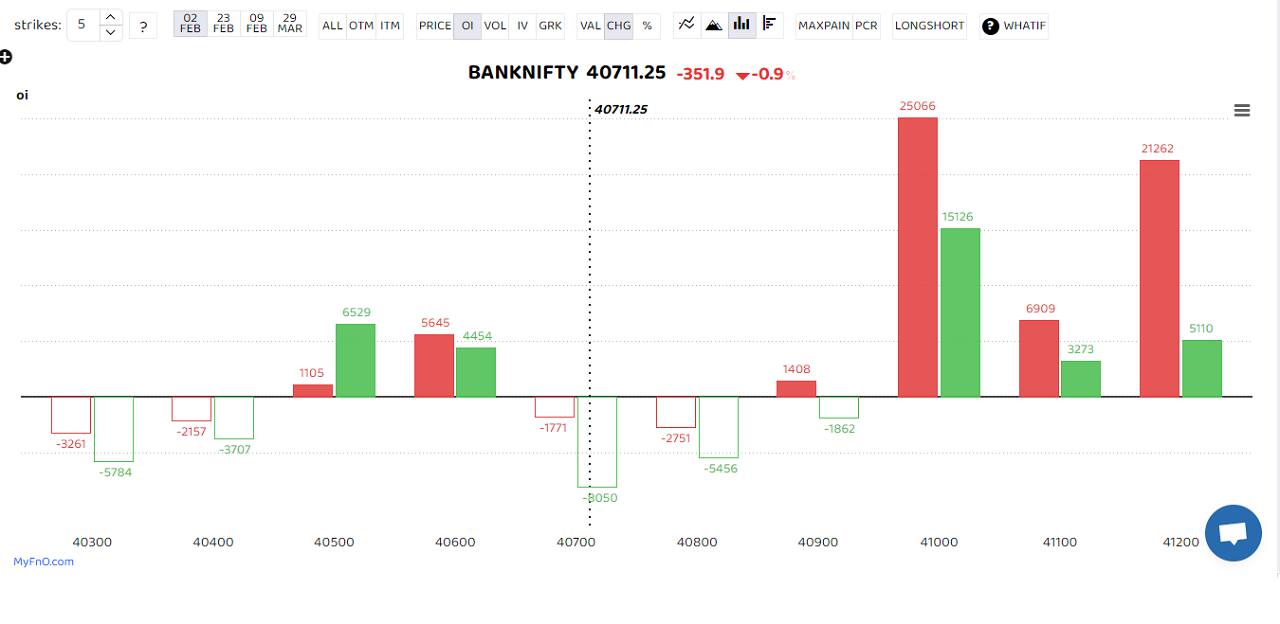This screenshot has height=624, width=1280.
Task: Enable the OTM strikes filter
Action: [x=361, y=26]
